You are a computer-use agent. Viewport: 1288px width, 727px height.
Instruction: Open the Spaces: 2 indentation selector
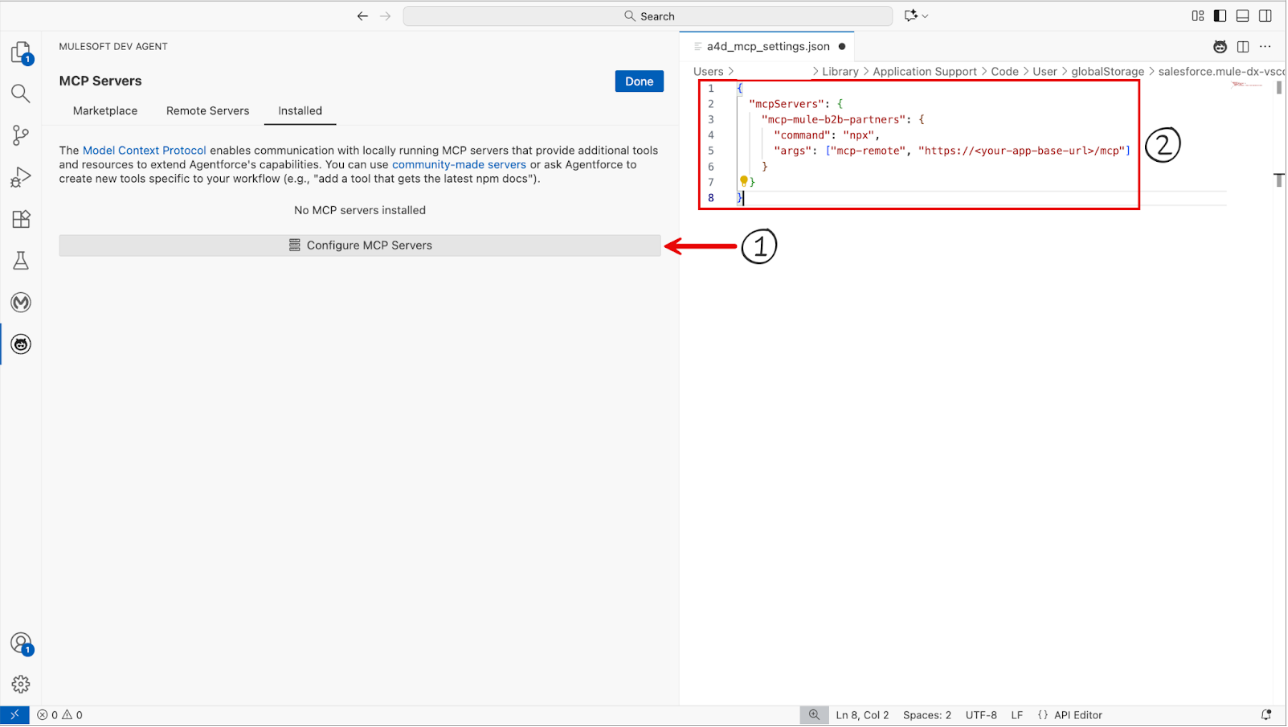[927, 715]
